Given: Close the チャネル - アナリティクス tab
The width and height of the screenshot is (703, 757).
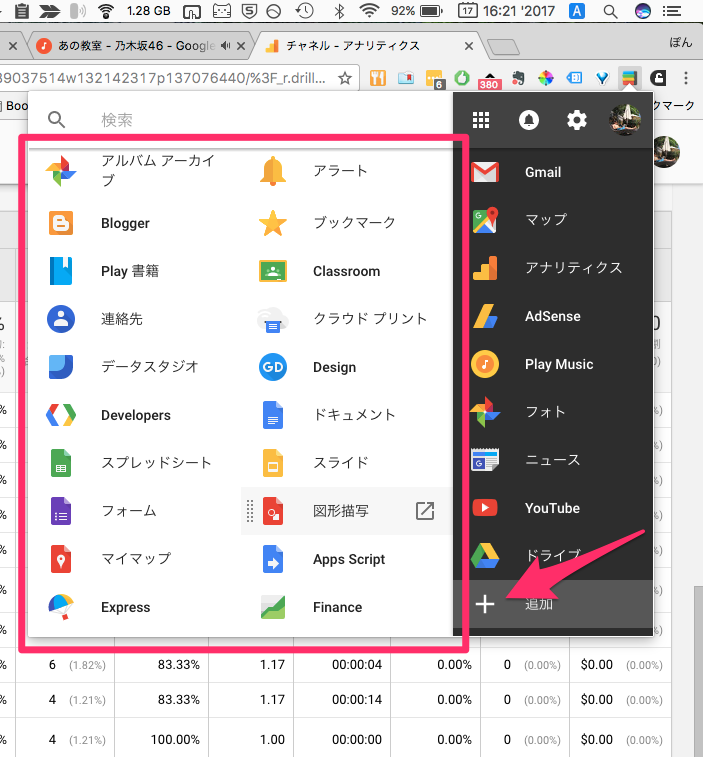Looking at the screenshot, I should (468, 46).
